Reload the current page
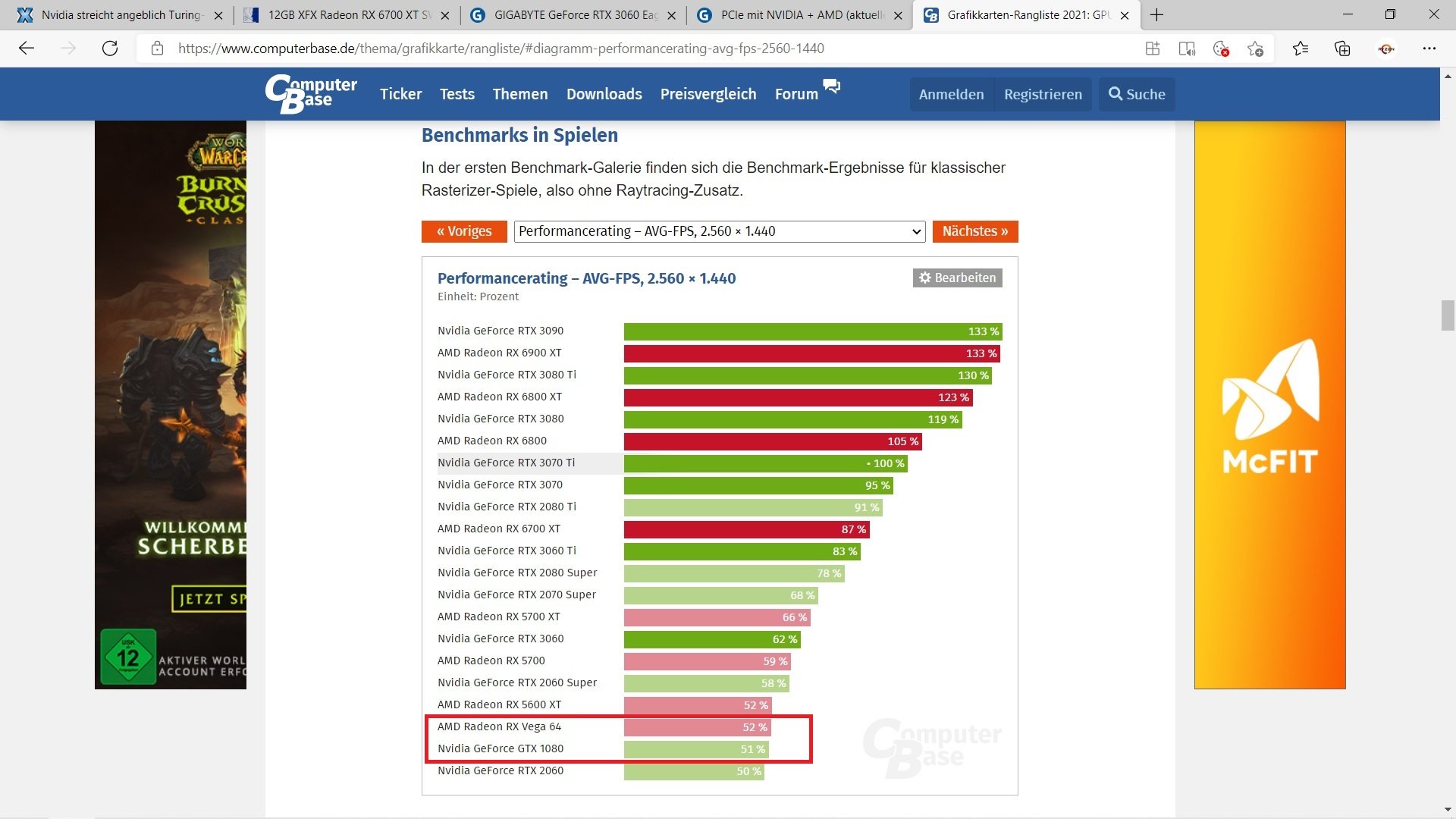The width and height of the screenshot is (1456, 819). (x=110, y=49)
